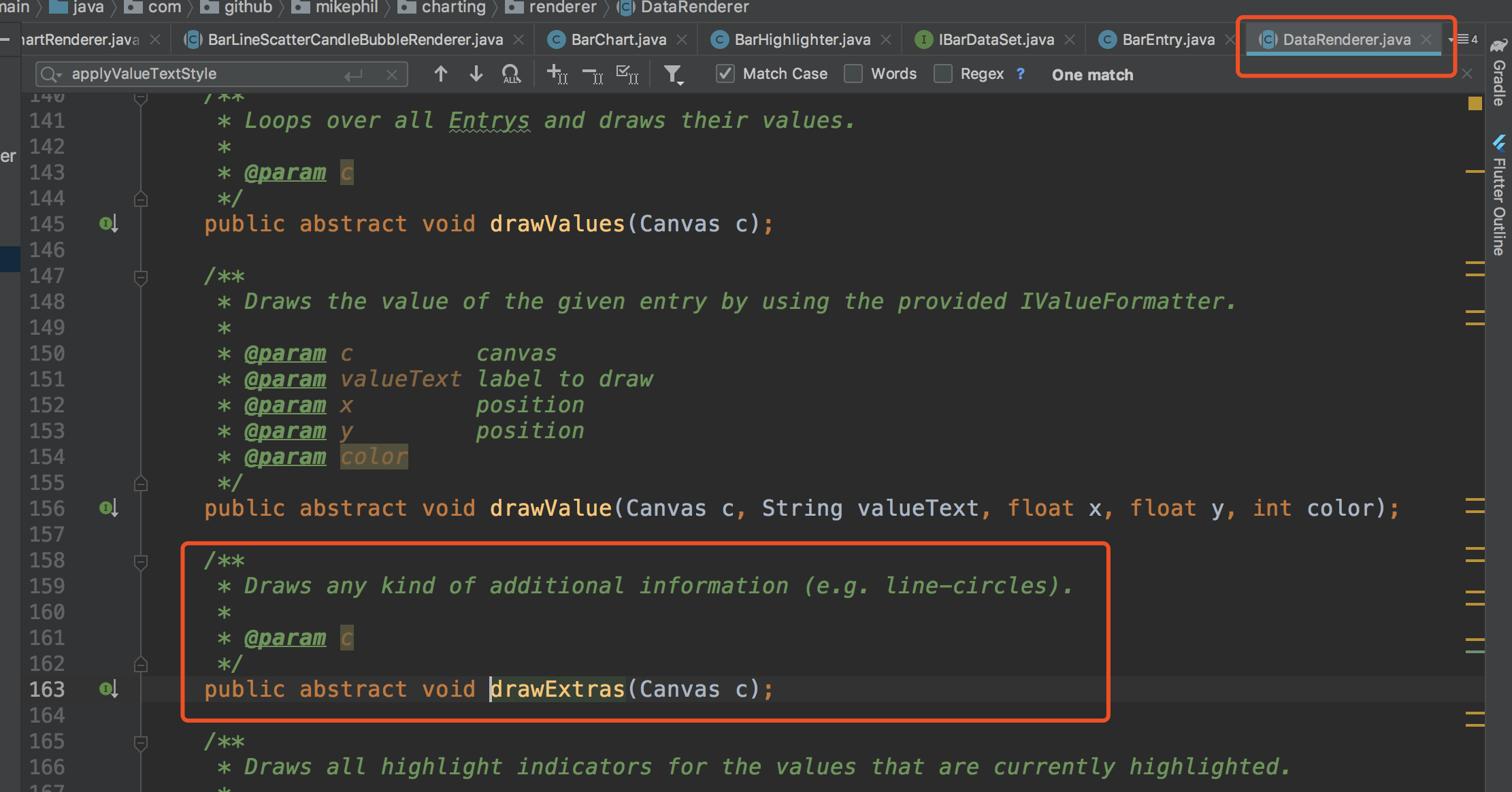This screenshot has height=792, width=1512.
Task: Enable the Words checkbox
Action: coord(853,73)
